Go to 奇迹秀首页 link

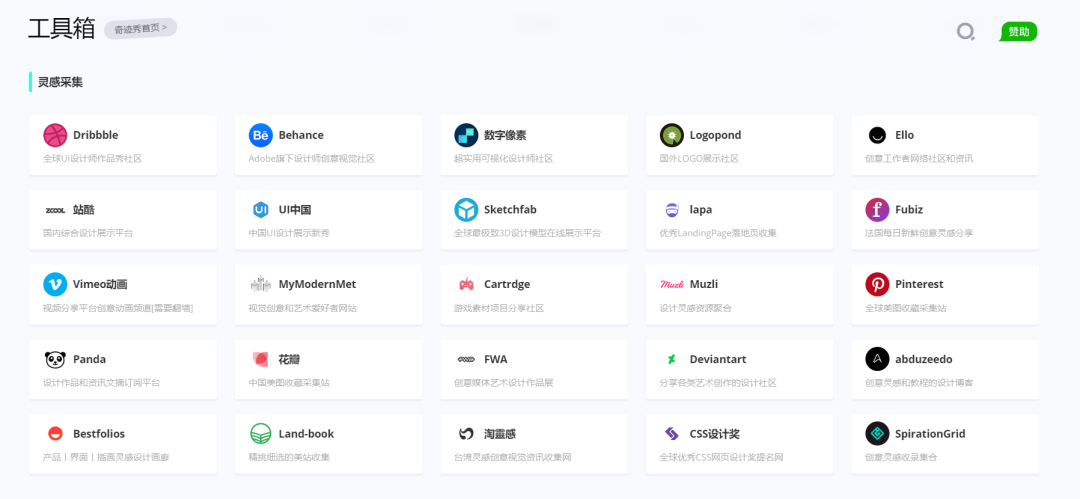(140, 28)
